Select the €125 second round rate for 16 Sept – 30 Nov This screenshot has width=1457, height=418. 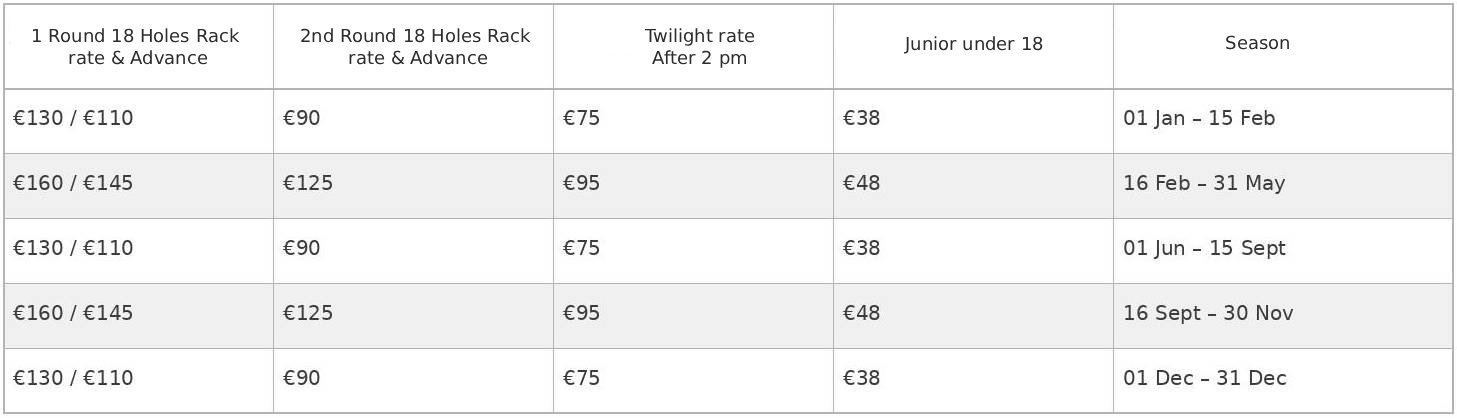point(308,314)
